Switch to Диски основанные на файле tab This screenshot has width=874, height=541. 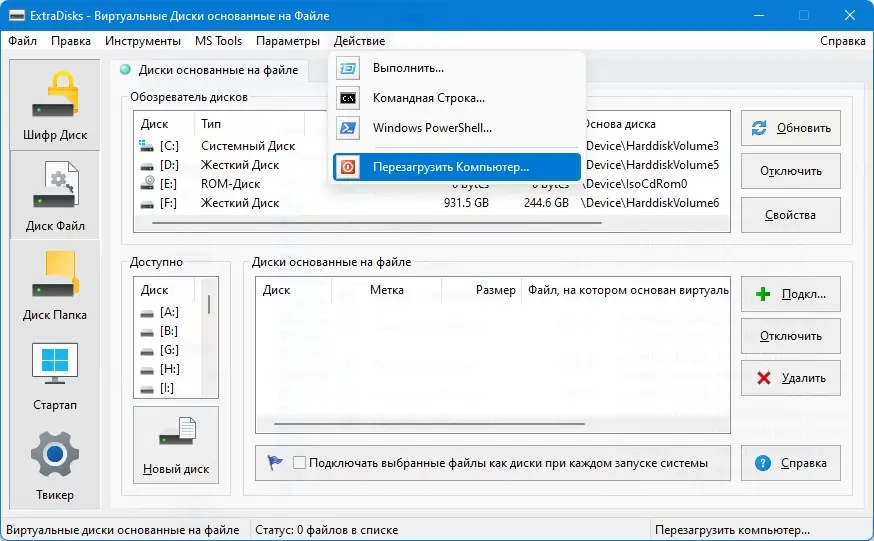pyautogui.click(x=209, y=70)
